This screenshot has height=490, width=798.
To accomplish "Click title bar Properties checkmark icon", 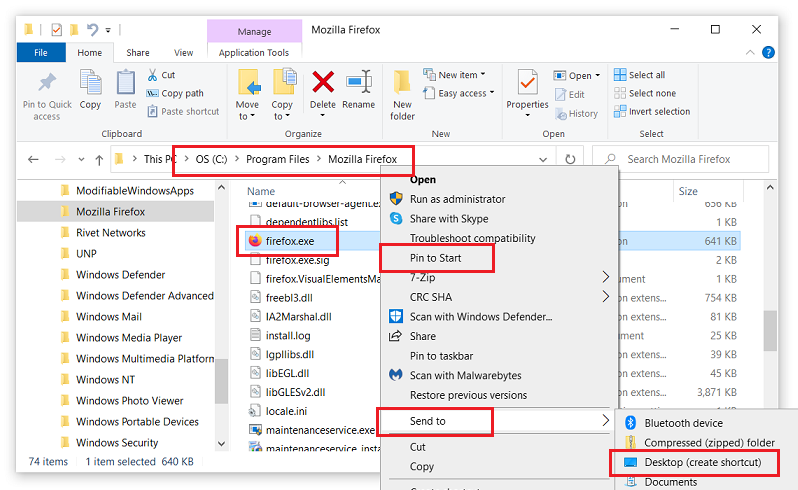I will 56,30.
